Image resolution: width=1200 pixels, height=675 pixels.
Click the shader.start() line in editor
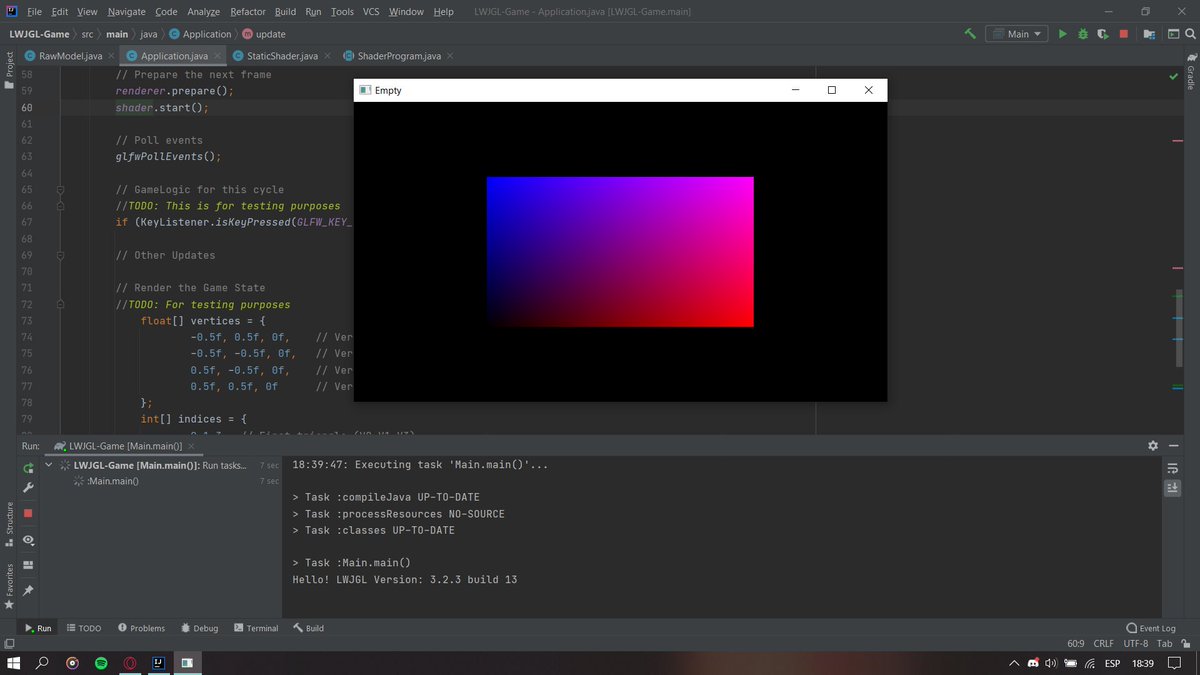(x=161, y=107)
